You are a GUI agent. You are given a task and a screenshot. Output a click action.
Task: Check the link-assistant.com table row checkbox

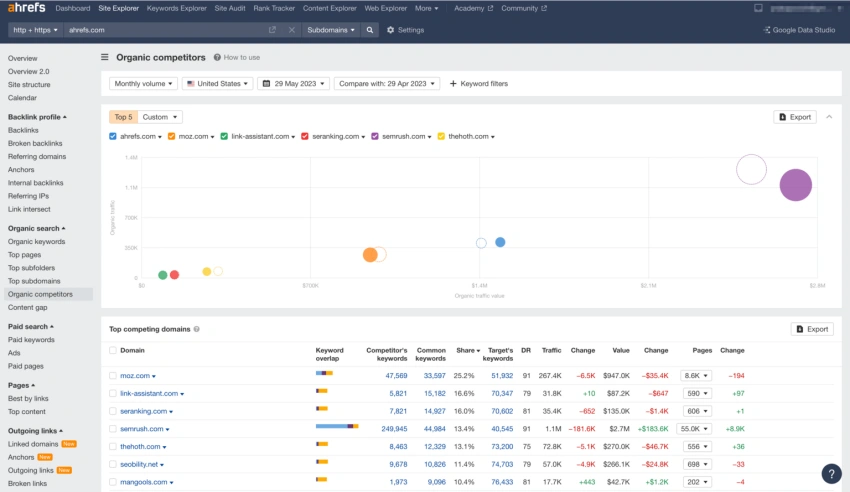pos(113,394)
